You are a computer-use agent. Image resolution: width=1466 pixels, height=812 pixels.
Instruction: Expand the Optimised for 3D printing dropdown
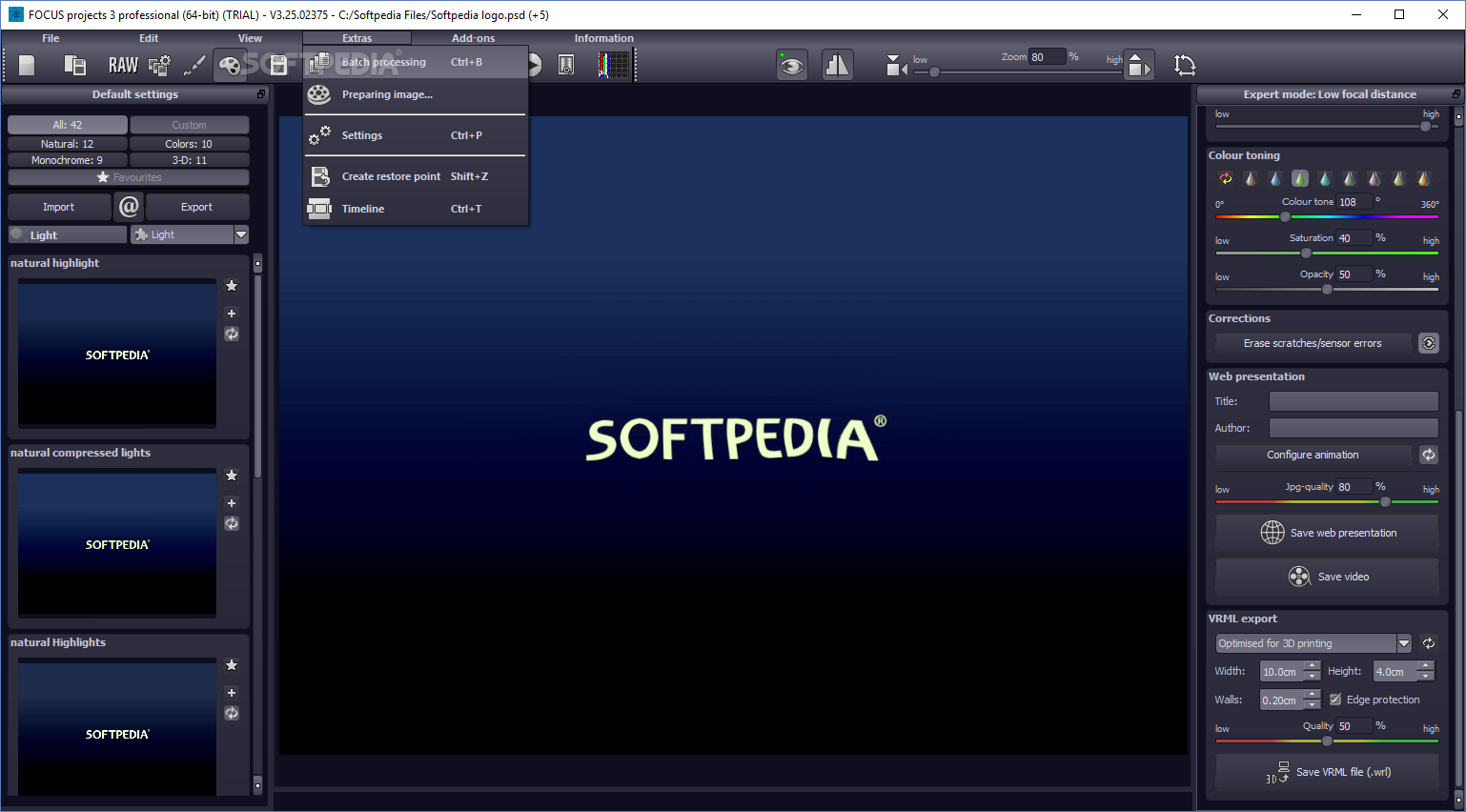tap(1404, 643)
